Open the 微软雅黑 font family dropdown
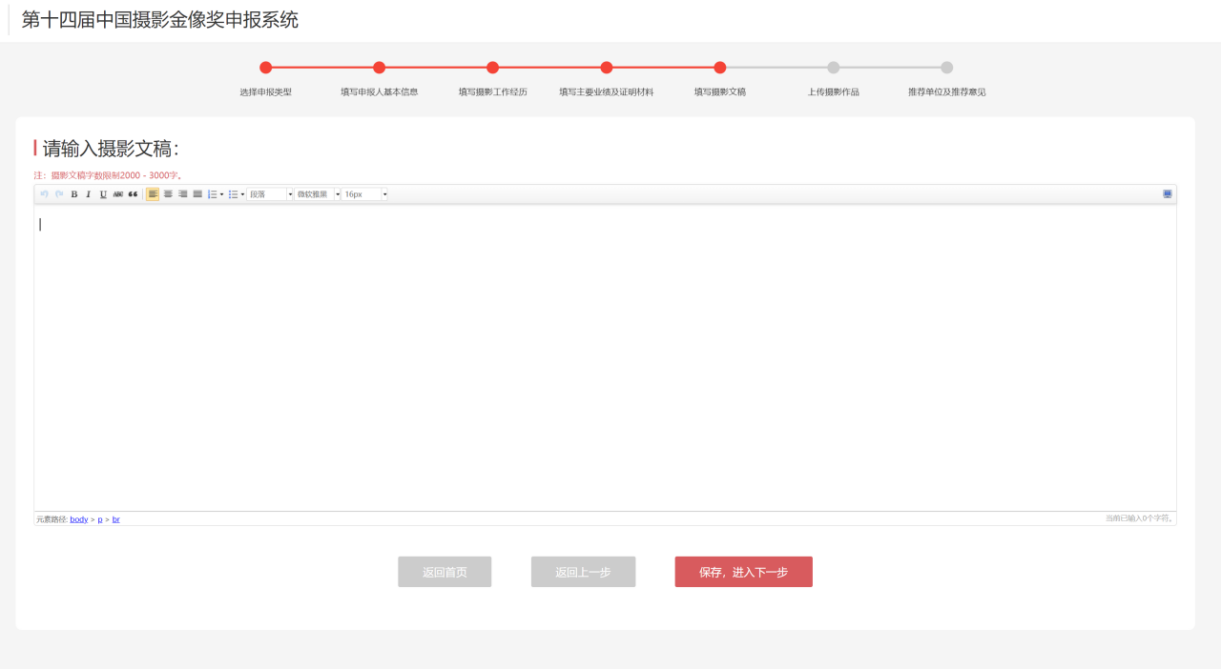The width and height of the screenshot is (1221, 669). point(318,194)
